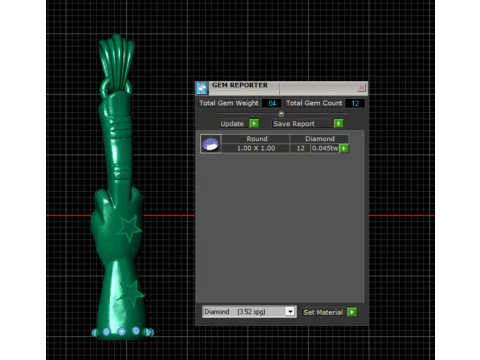
Task: Click the Set Material label
Action: click(323, 312)
